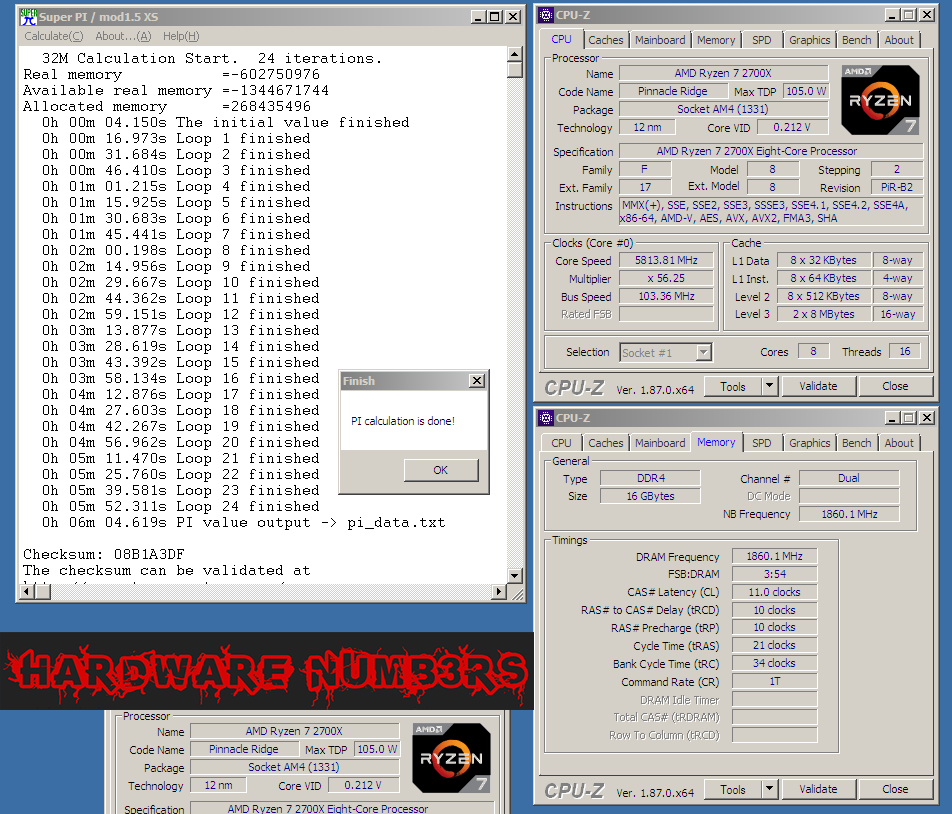Click the Bank Cycle Time value 34 clocks
Image resolution: width=952 pixels, height=814 pixels.
[x=774, y=663]
